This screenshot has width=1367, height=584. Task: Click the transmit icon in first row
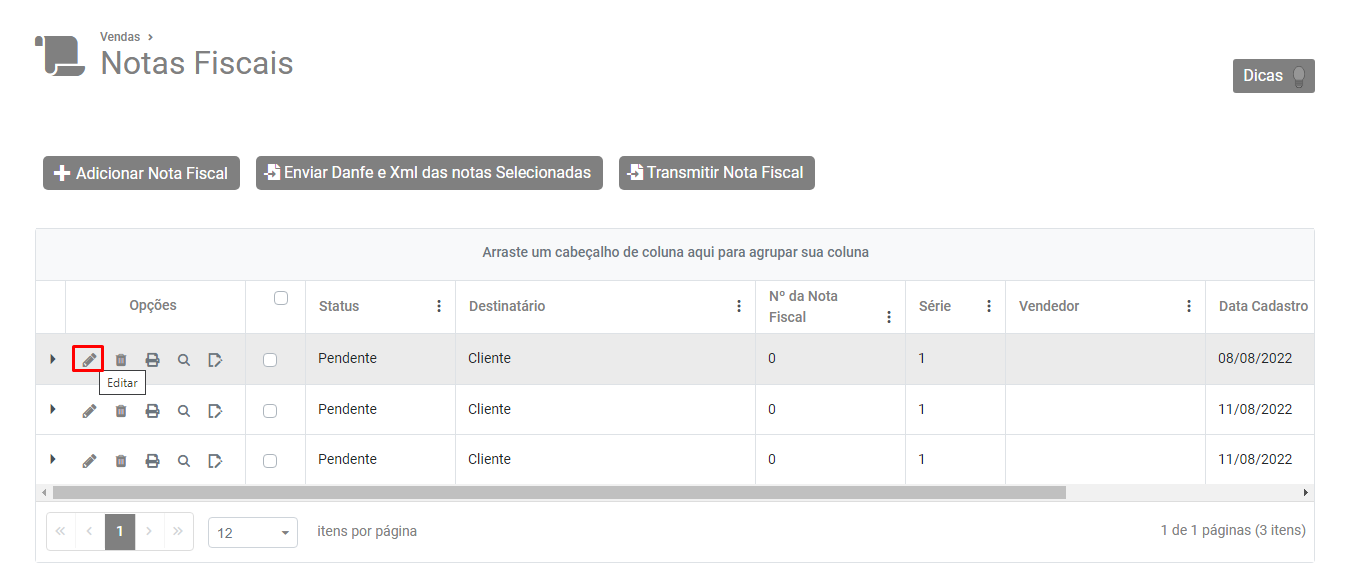click(215, 359)
